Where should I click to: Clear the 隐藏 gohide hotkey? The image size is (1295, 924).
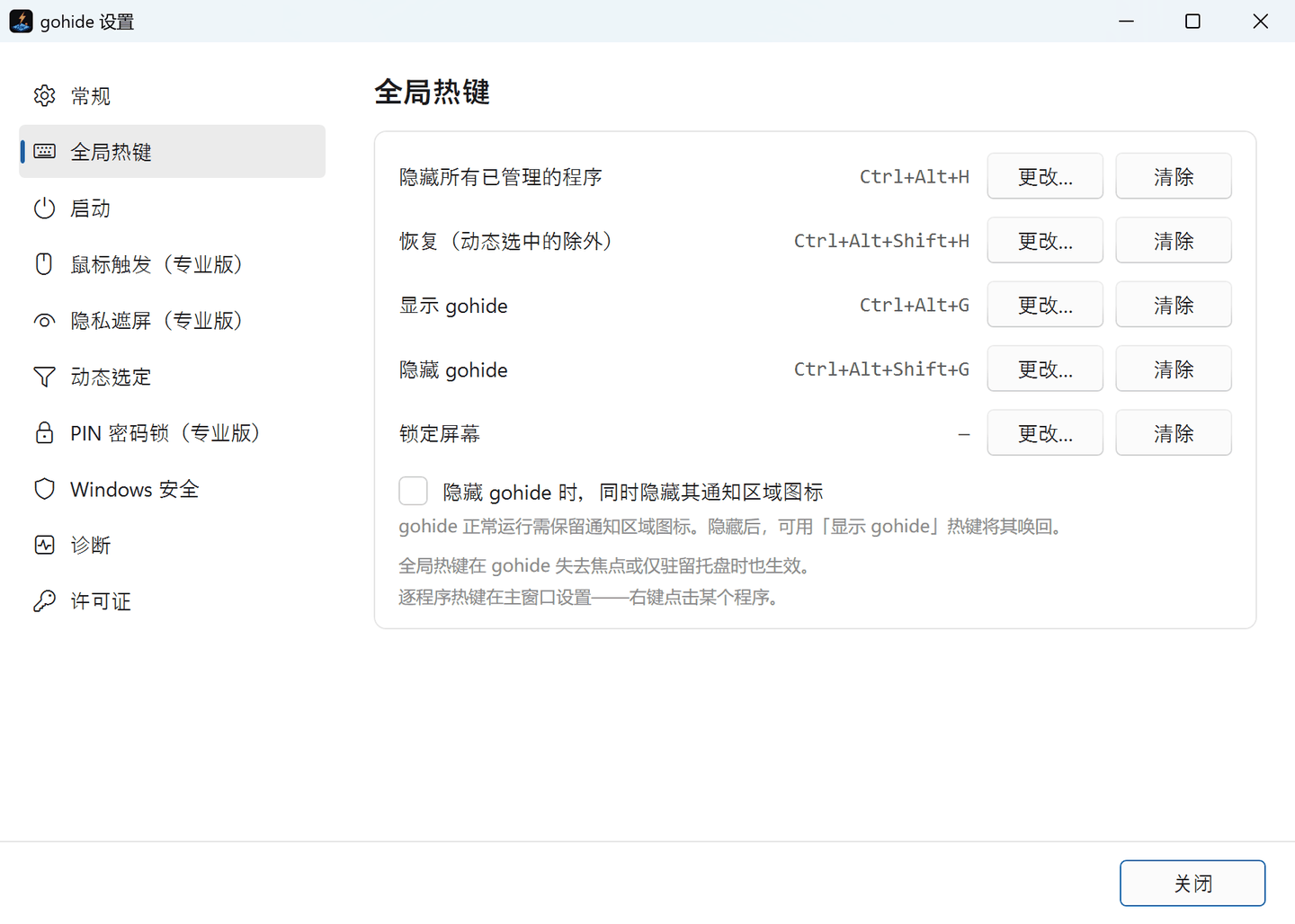(x=1174, y=369)
